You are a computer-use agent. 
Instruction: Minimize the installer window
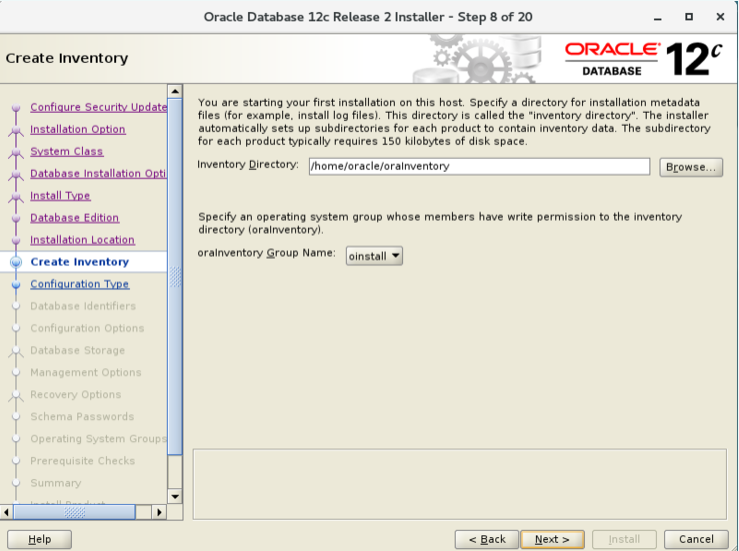point(657,17)
